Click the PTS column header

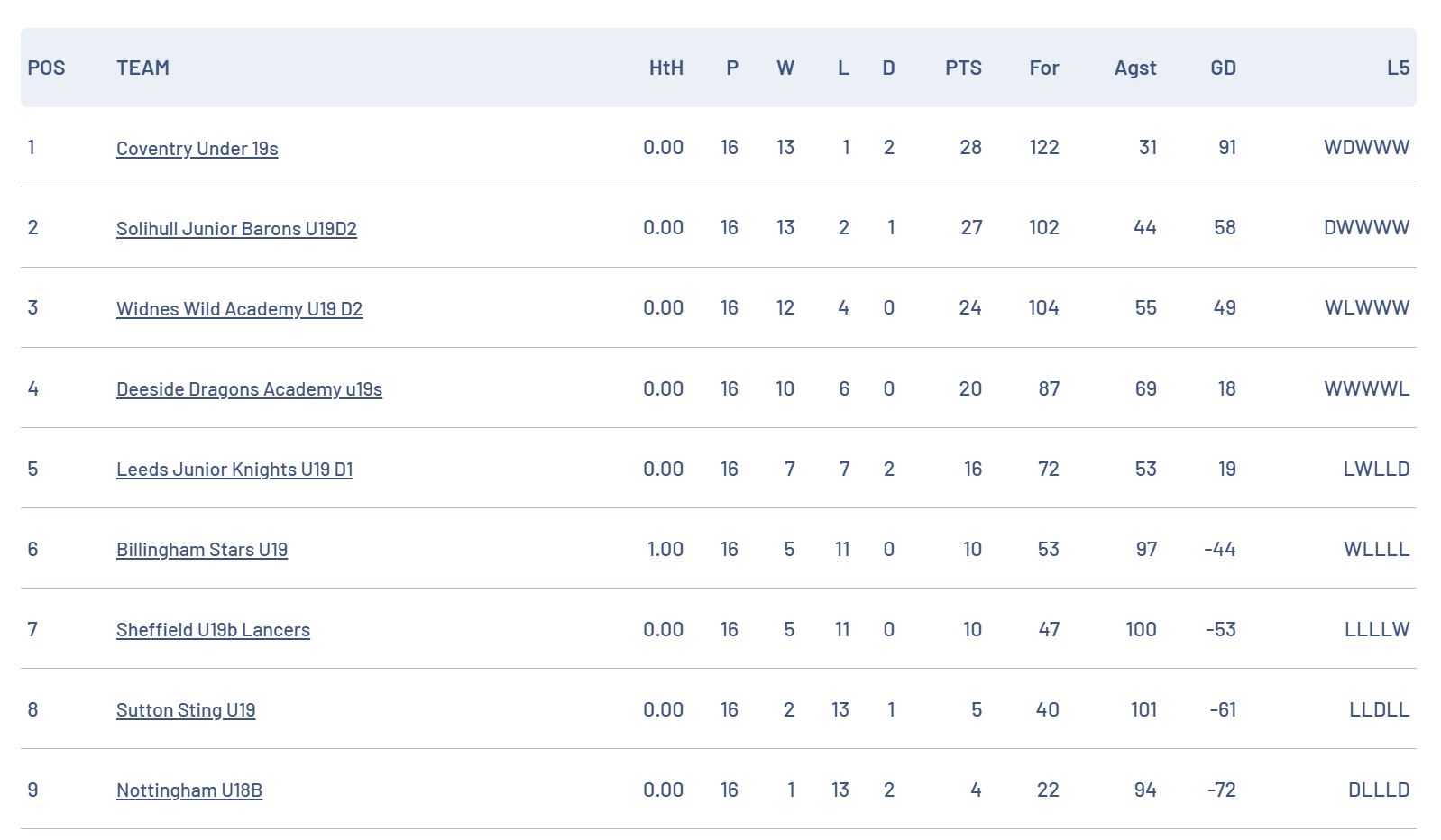(x=963, y=68)
